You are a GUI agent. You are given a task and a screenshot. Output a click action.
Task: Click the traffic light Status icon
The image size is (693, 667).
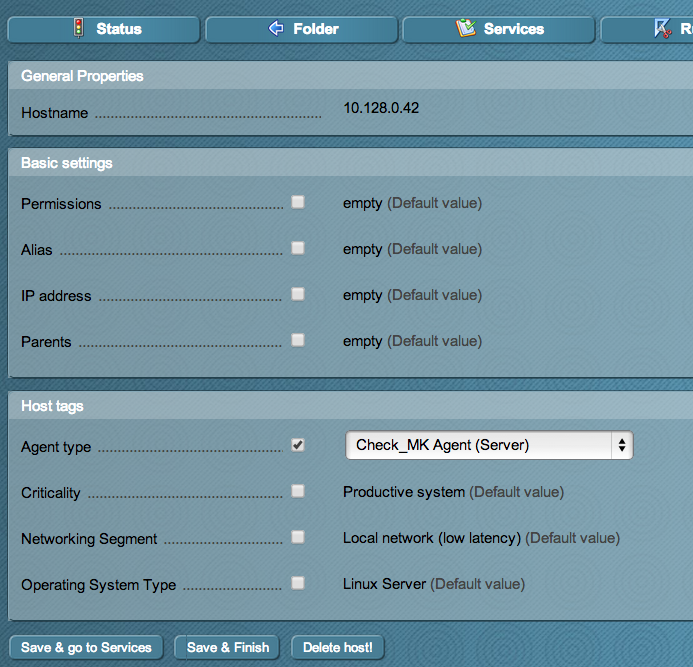click(x=79, y=28)
